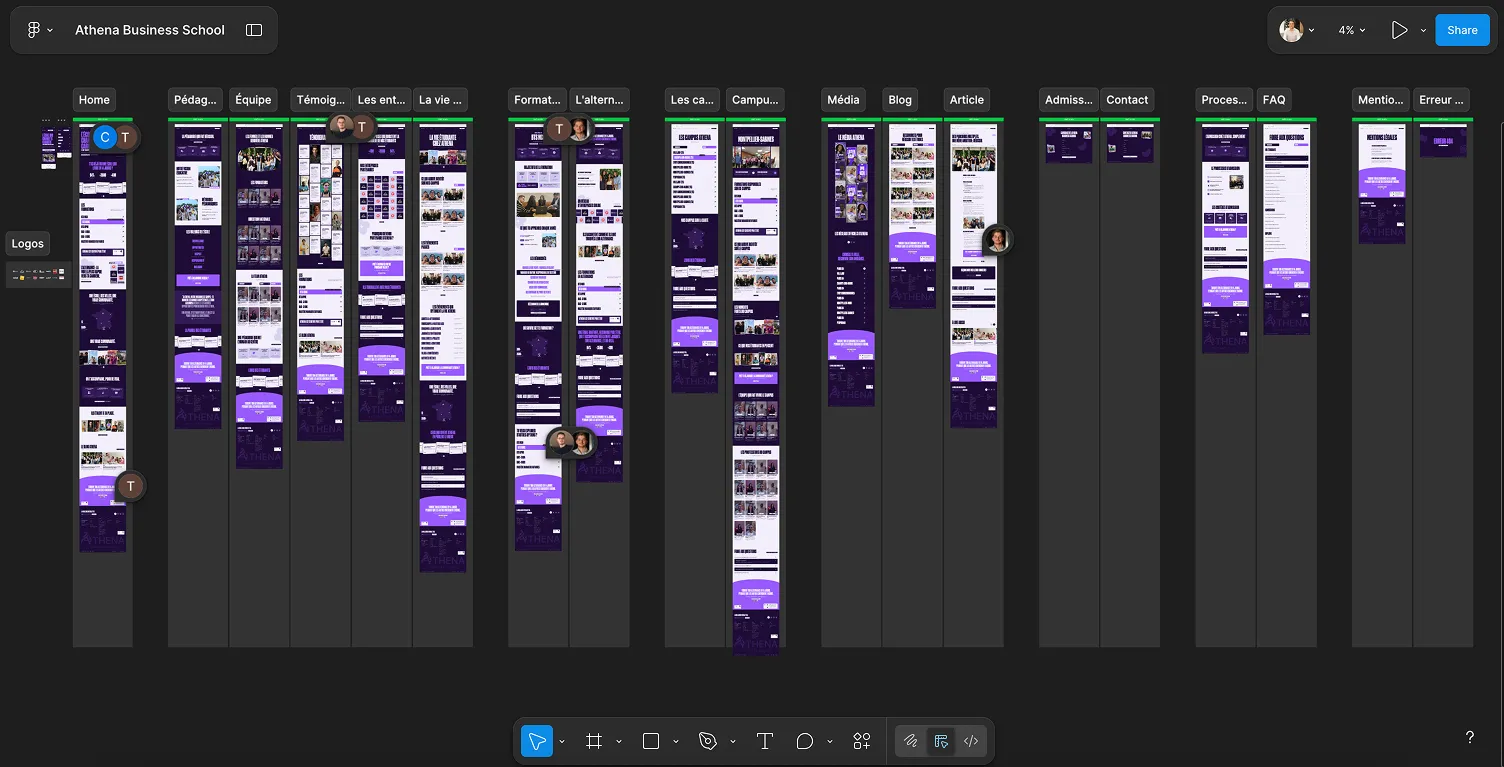The image size is (1504, 767).
Task: Select the Ellipse shape tool
Action: point(804,741)
